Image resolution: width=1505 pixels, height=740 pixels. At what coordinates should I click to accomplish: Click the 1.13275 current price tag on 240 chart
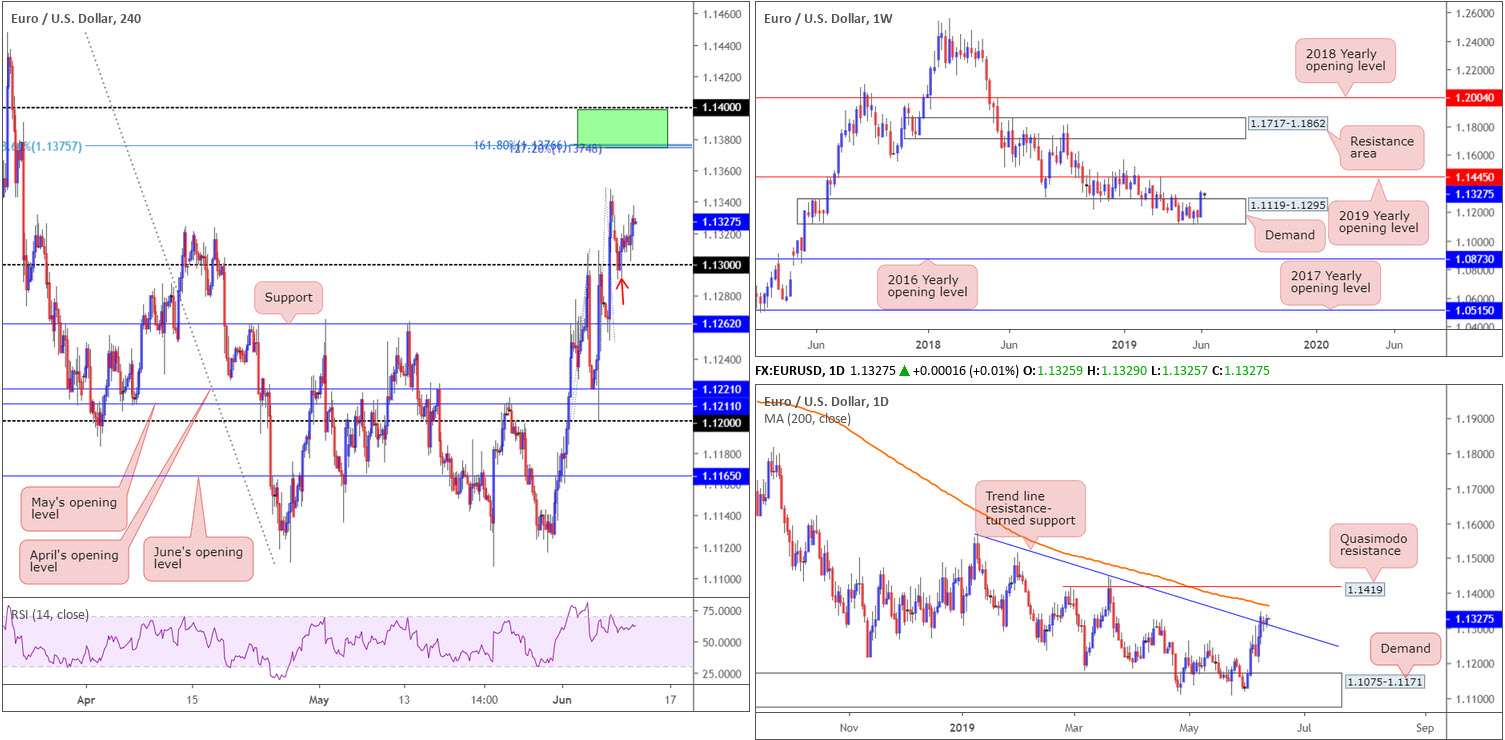click(720, 222)
